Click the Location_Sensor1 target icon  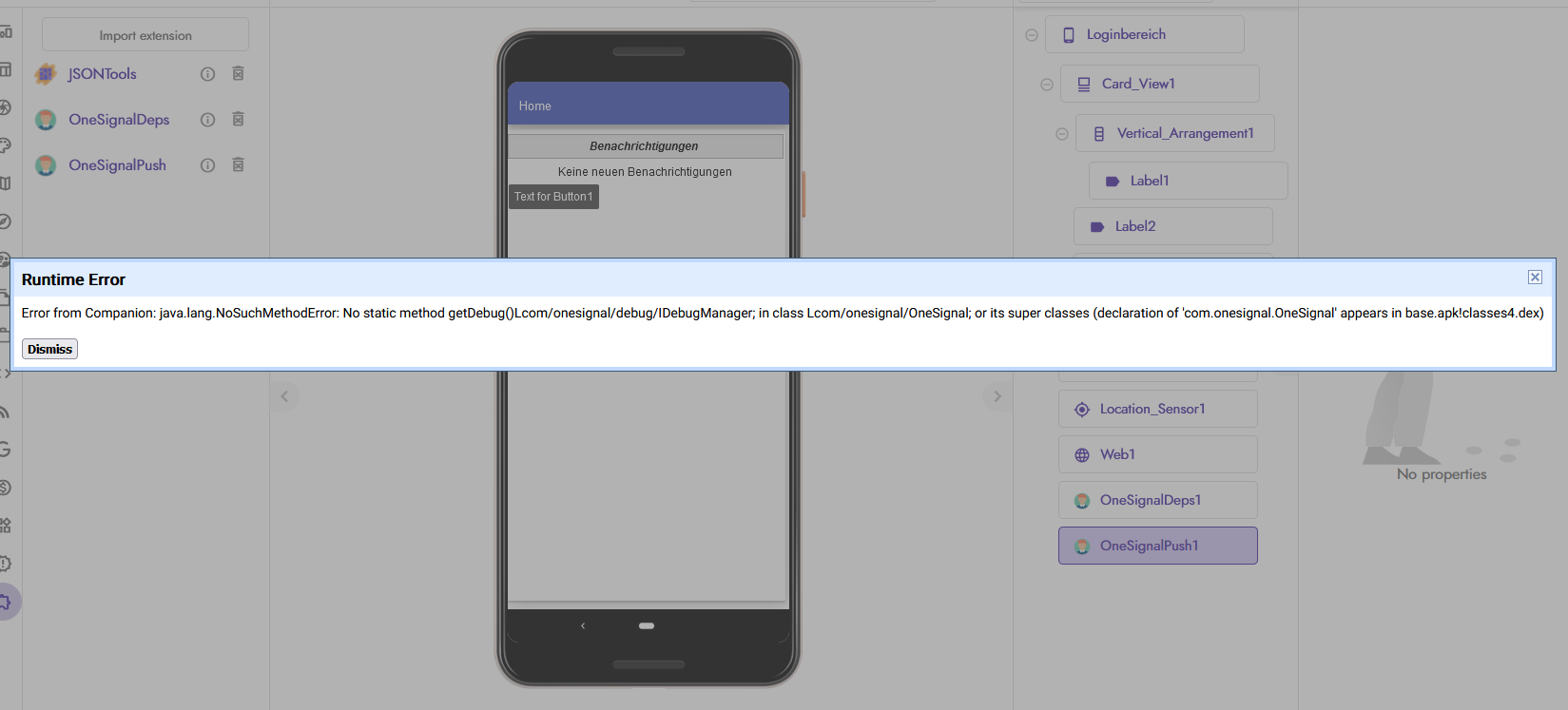[1082, 410]
